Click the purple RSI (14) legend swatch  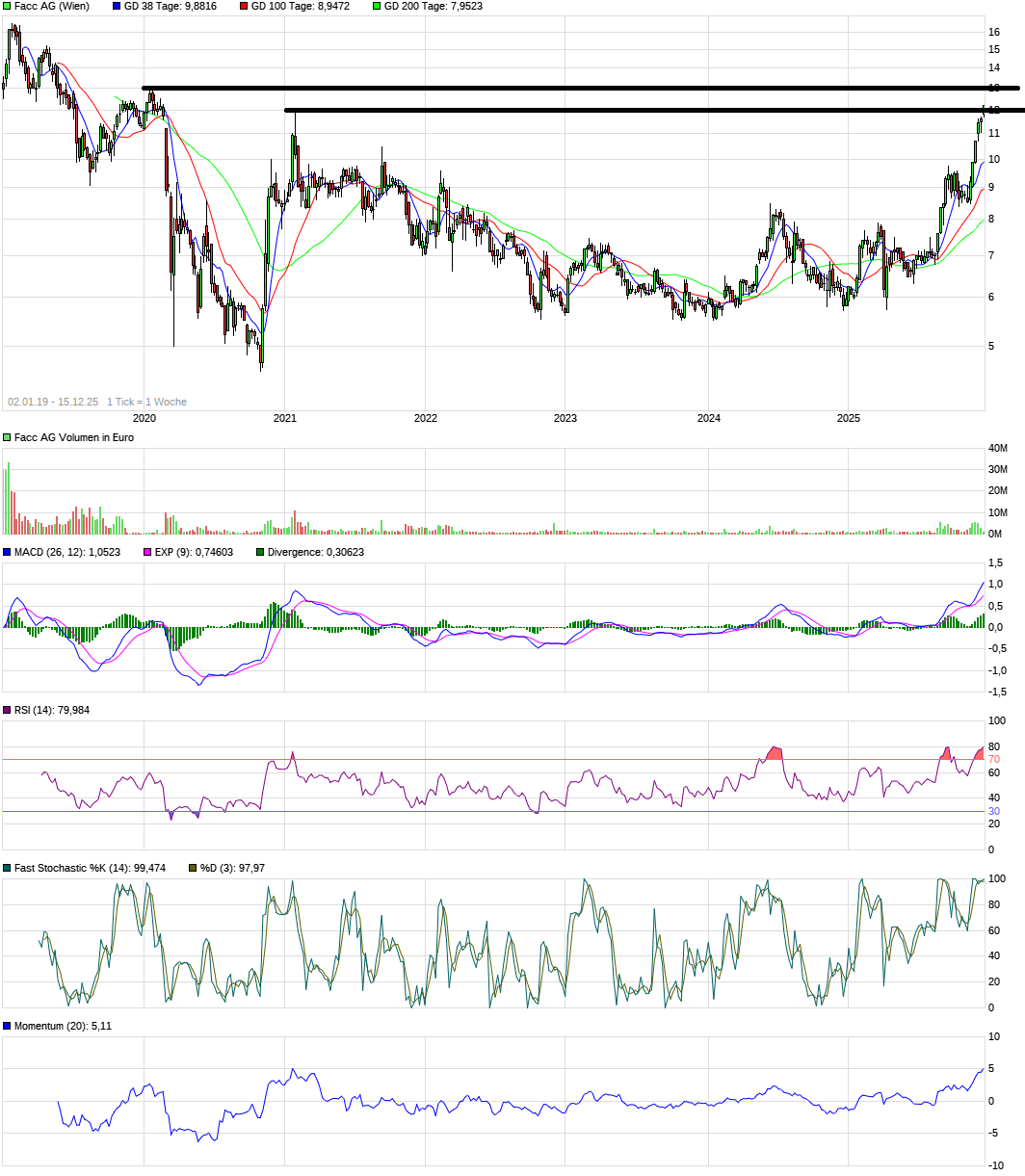point(8,710)
